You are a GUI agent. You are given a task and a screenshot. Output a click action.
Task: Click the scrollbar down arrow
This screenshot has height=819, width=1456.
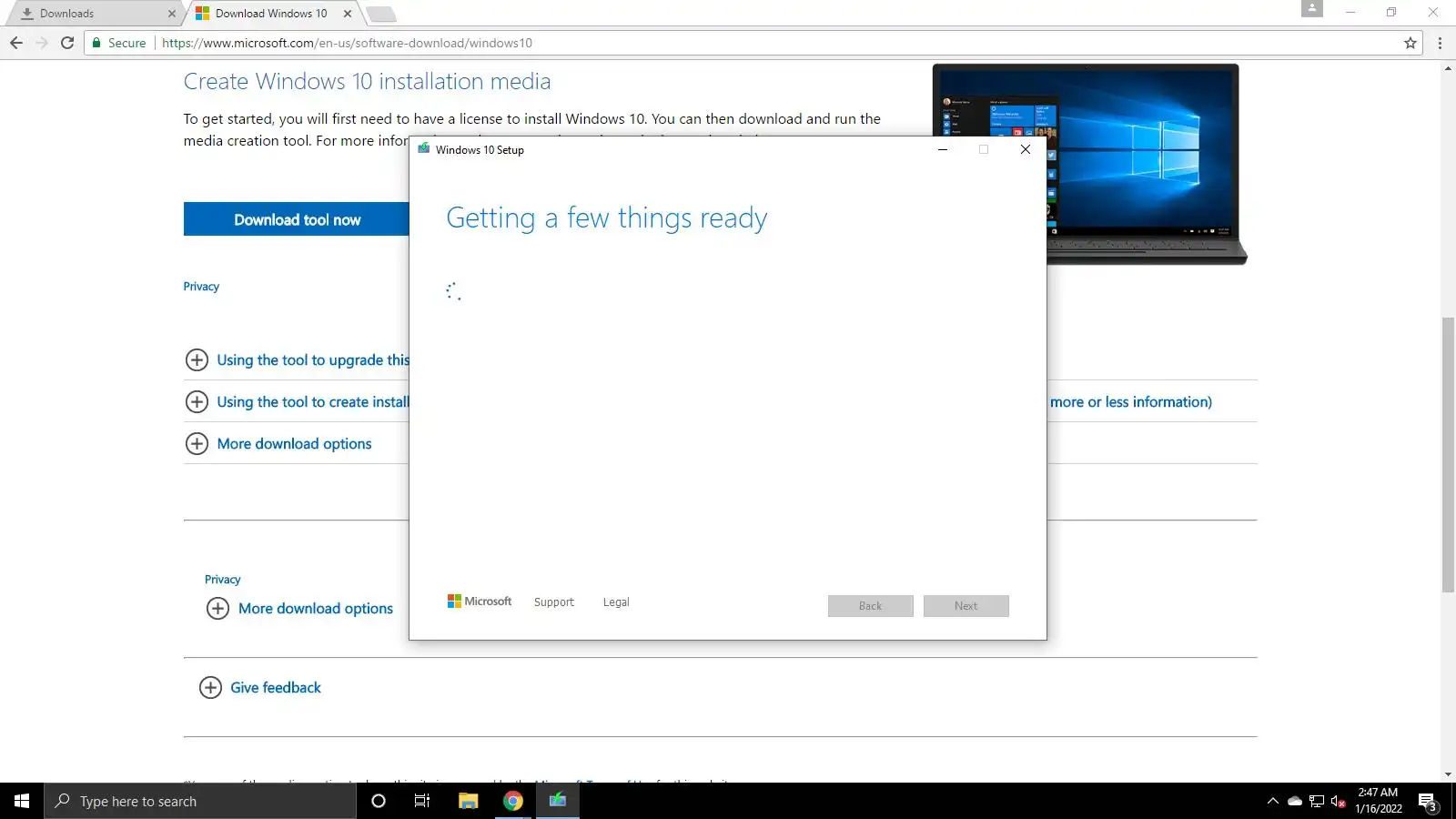pyautogui.click(x=1448, y=775)
